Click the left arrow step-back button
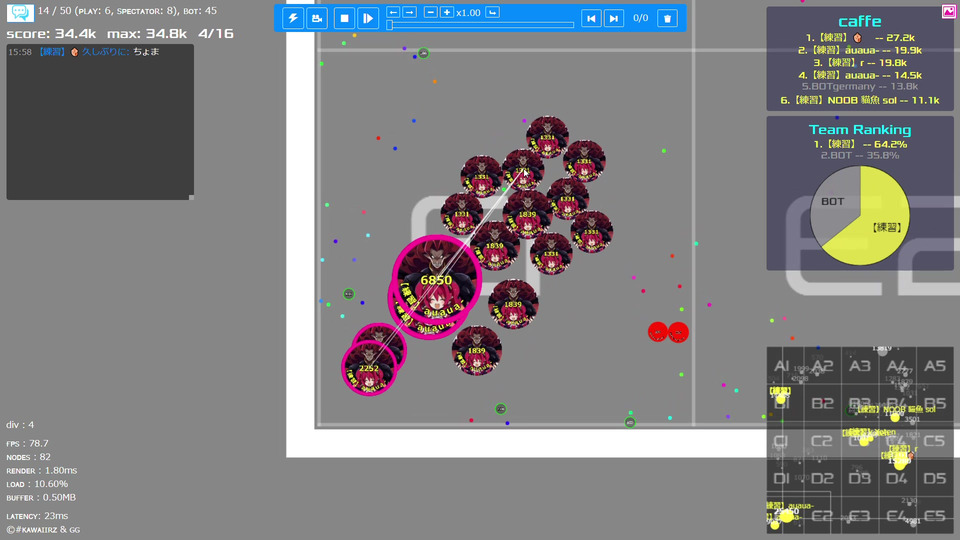 point(393,12)
